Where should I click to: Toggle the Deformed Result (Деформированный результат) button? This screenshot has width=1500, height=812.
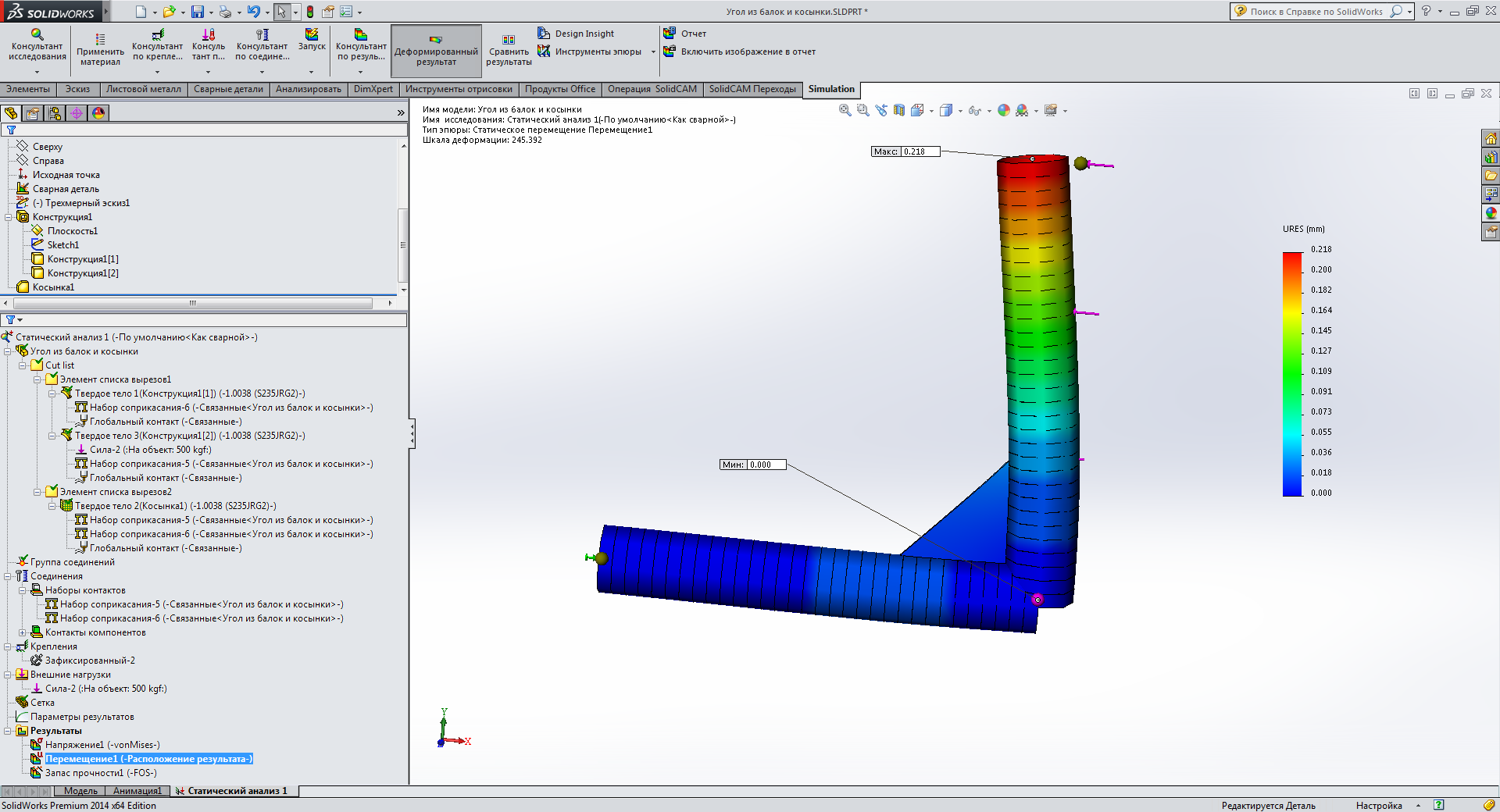(436, 50)
